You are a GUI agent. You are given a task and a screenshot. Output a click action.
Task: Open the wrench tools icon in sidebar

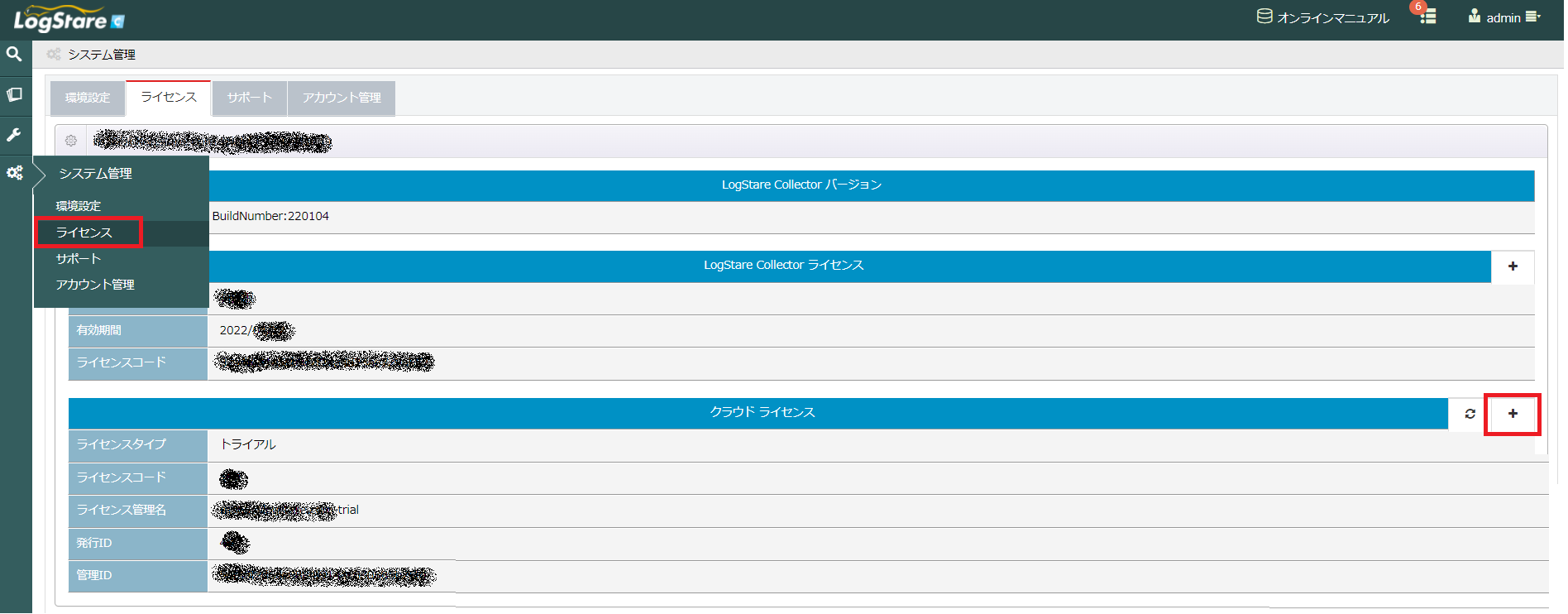pyautogui.click(x=14, y=134)
